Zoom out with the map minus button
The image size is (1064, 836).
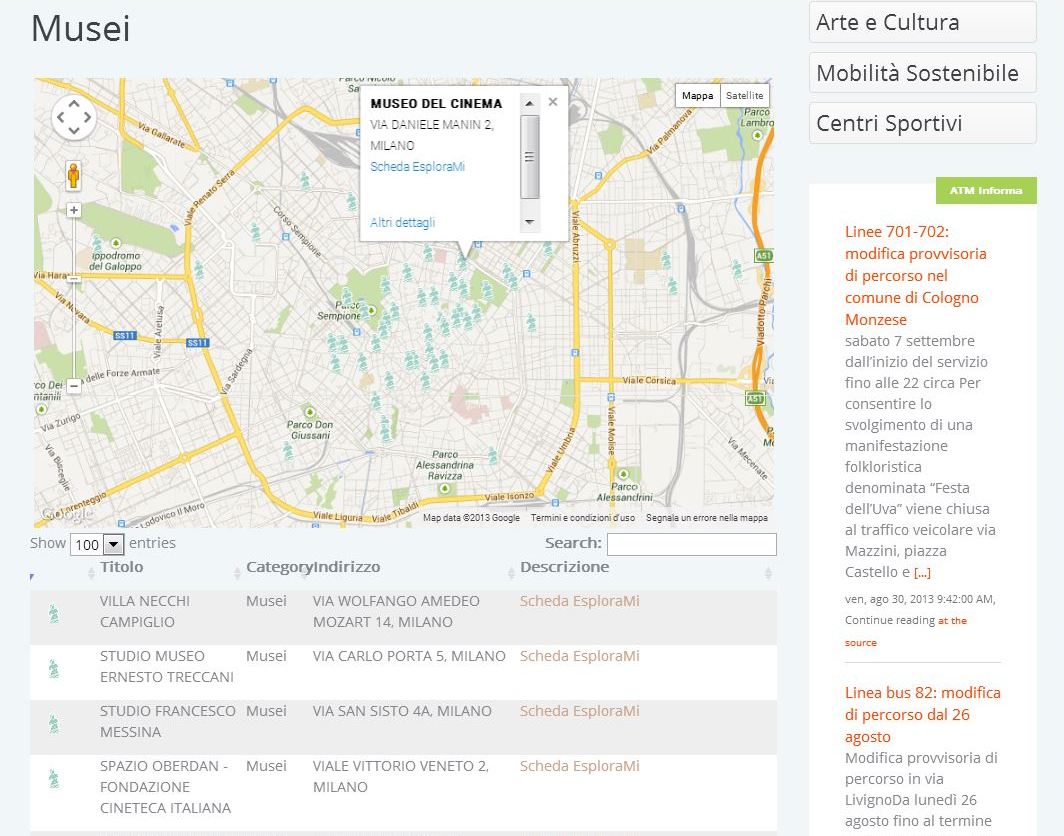73,385
